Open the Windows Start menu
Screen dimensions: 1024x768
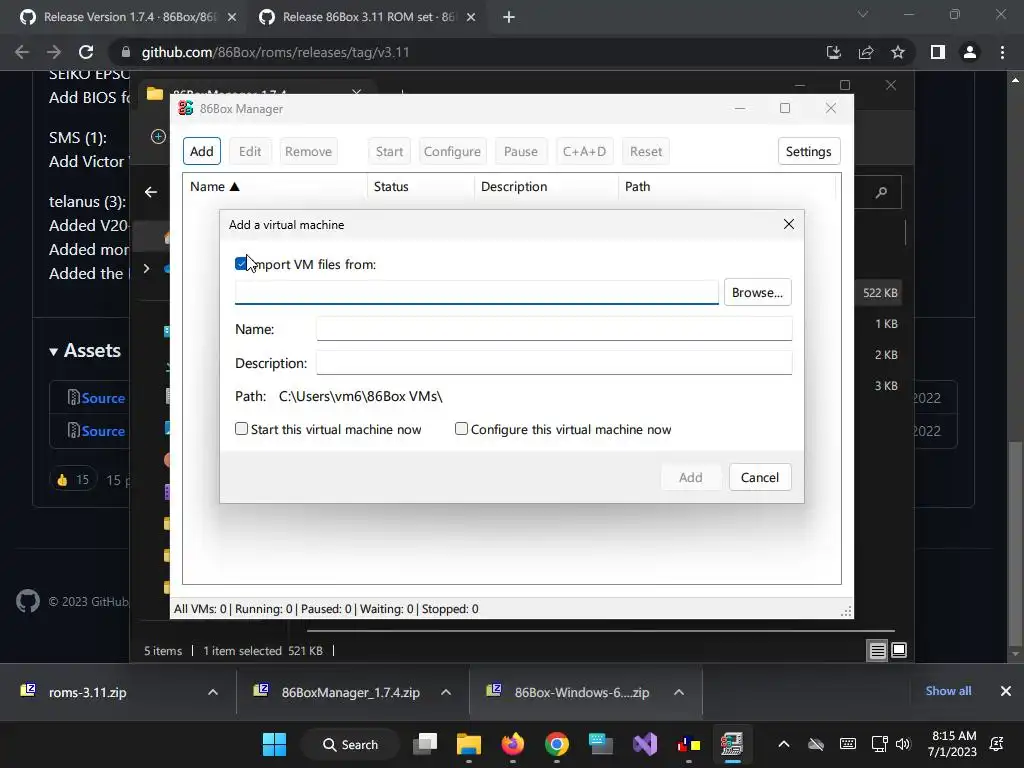tap(274, 744)
